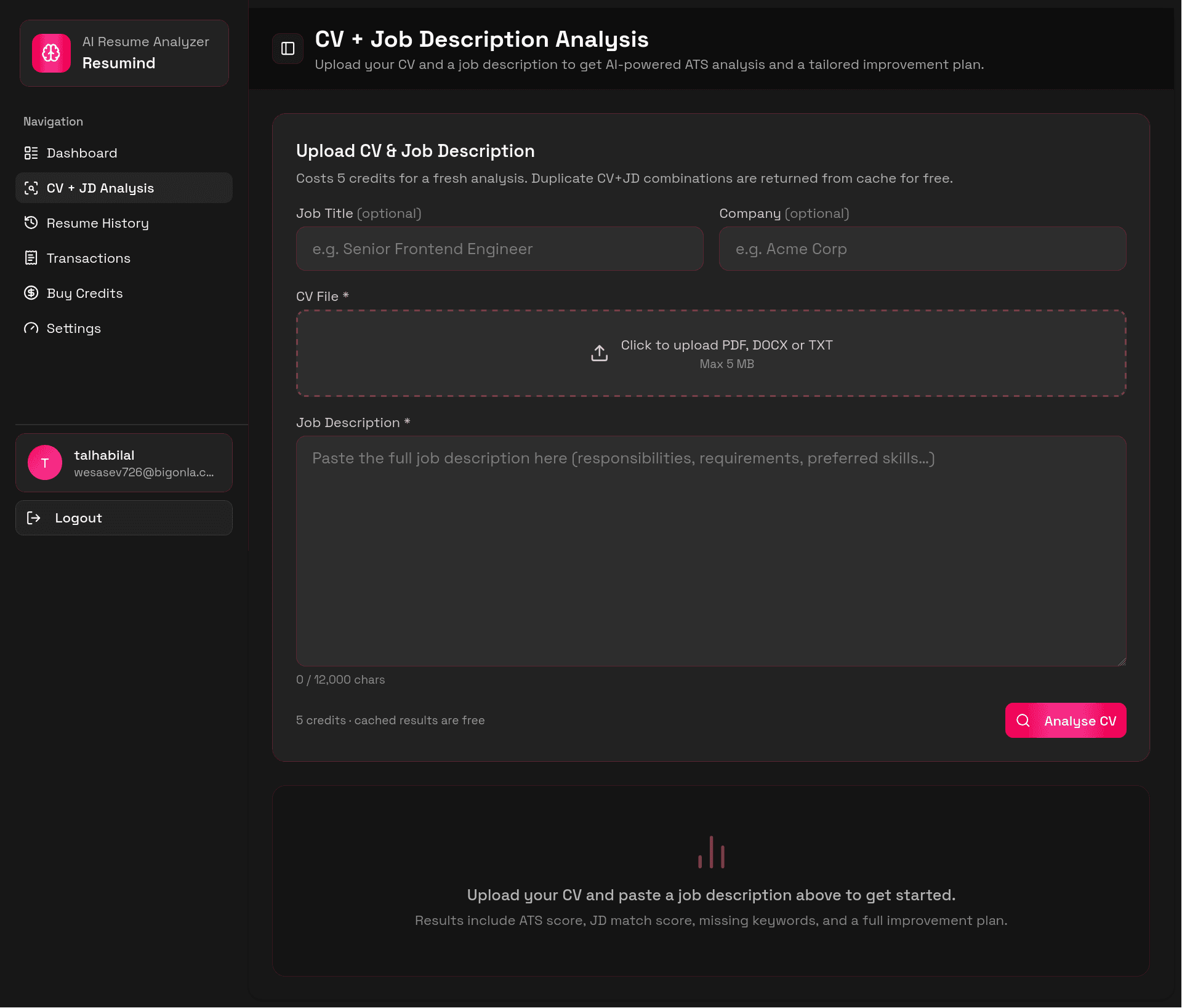Focus the Company input field
Screen dimensions: 1182x1008
tap(923, 249)
